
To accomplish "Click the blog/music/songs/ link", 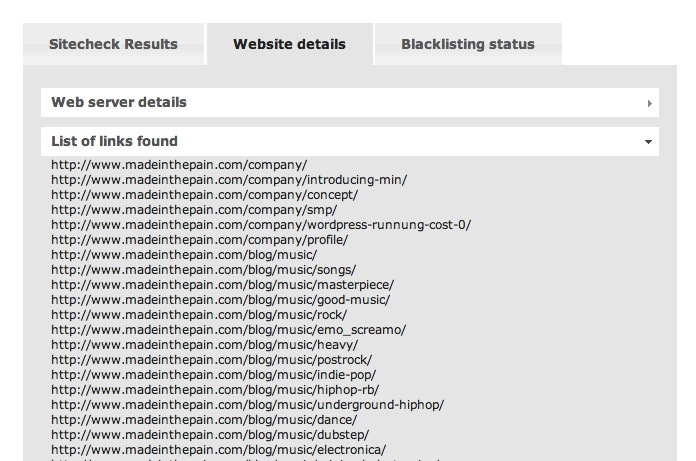I will click(203, 270).
